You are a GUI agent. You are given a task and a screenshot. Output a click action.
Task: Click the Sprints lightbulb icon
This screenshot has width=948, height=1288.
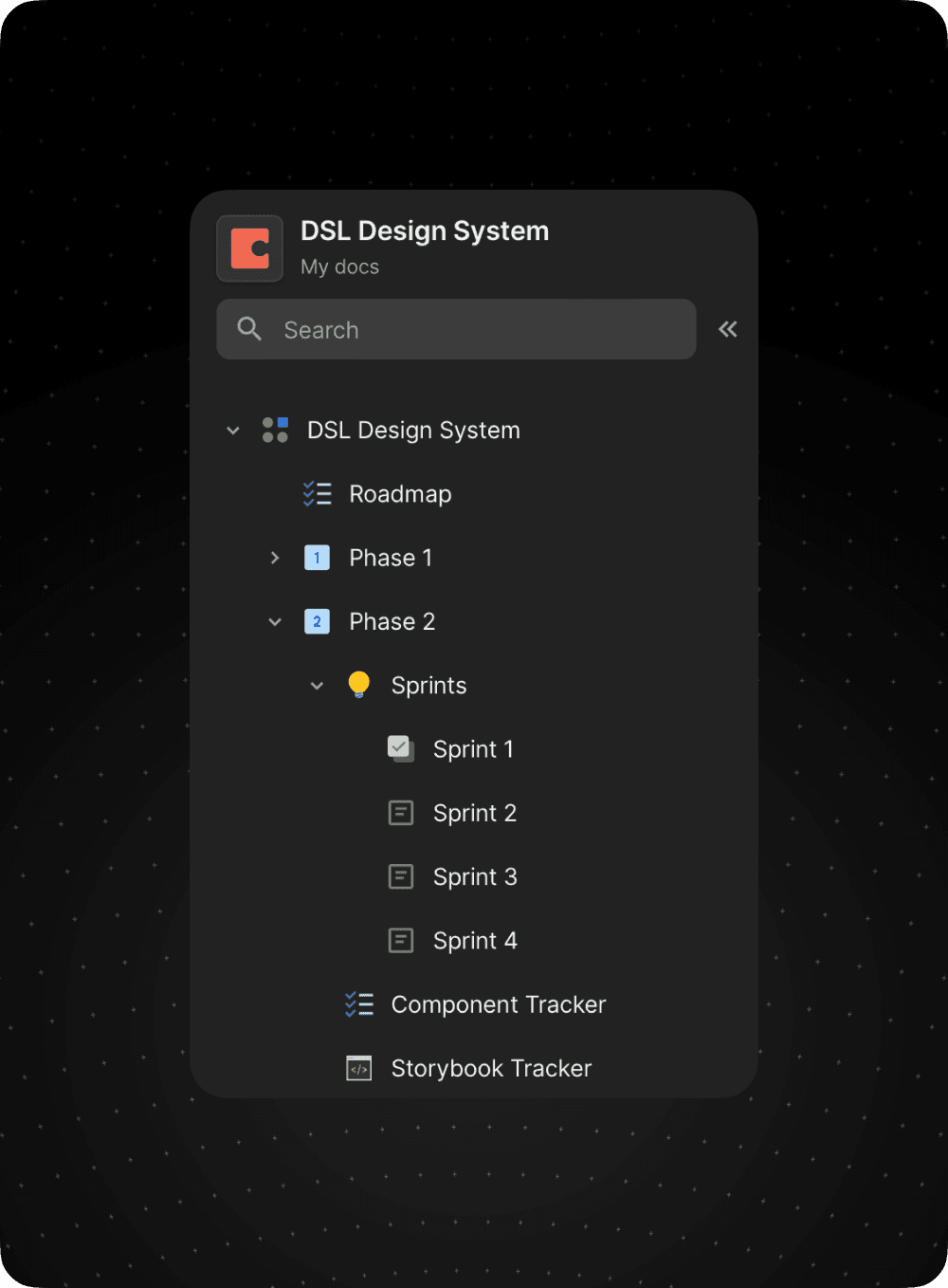pos(358,685)
